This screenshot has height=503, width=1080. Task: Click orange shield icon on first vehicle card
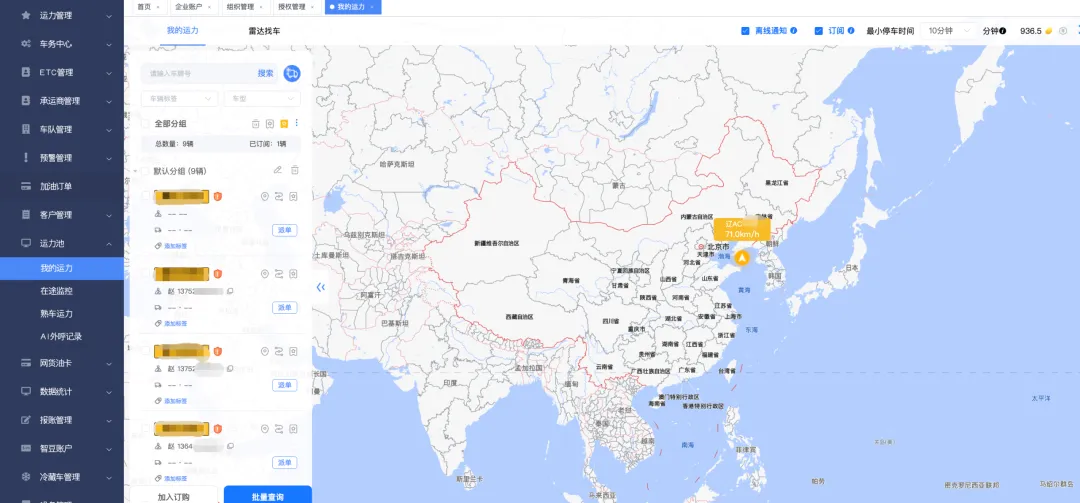[x=218, y=197]
